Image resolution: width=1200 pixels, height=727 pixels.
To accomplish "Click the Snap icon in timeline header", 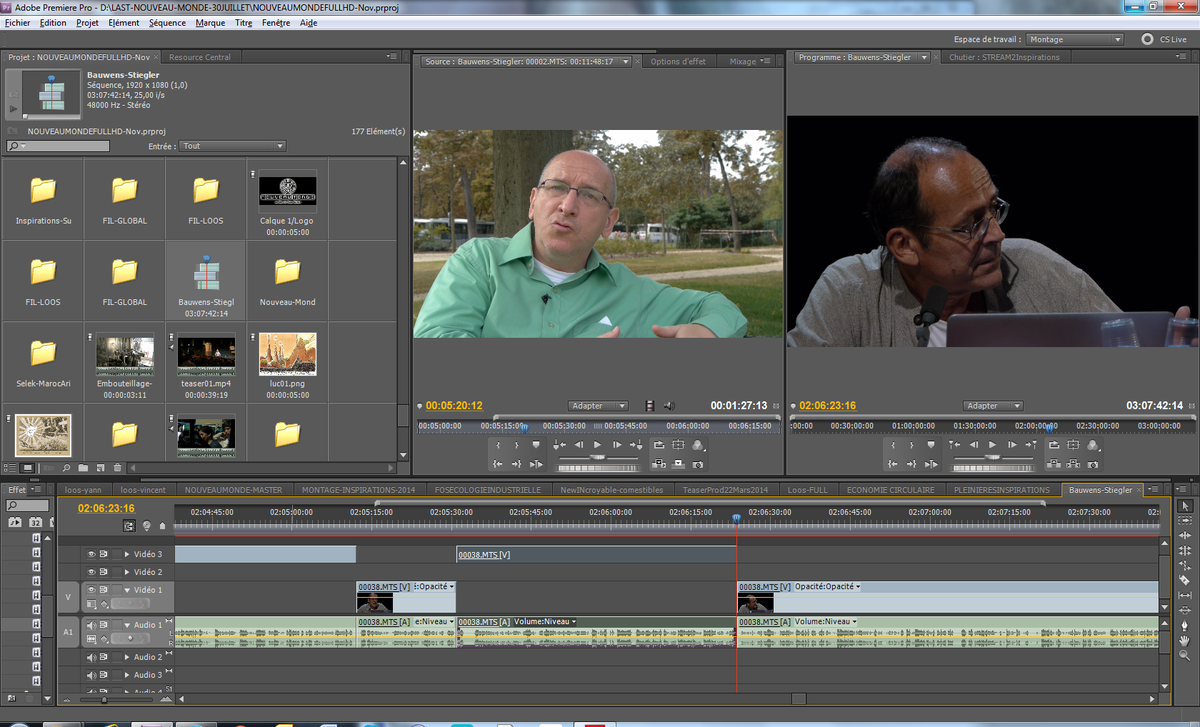I will click(x=130, y=525).
